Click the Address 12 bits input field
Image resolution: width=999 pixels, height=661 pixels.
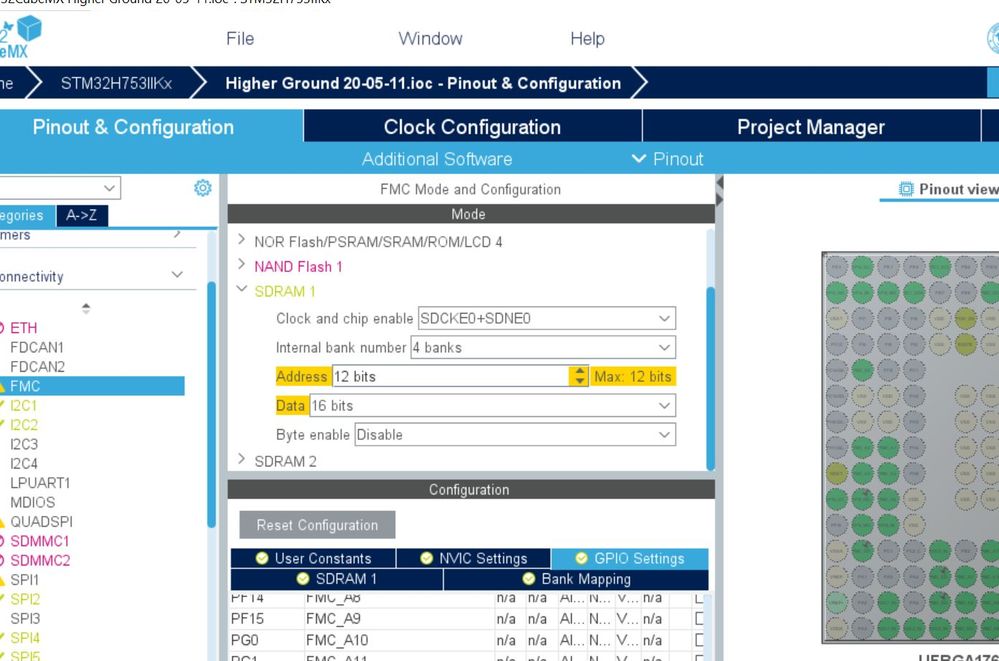450,376
